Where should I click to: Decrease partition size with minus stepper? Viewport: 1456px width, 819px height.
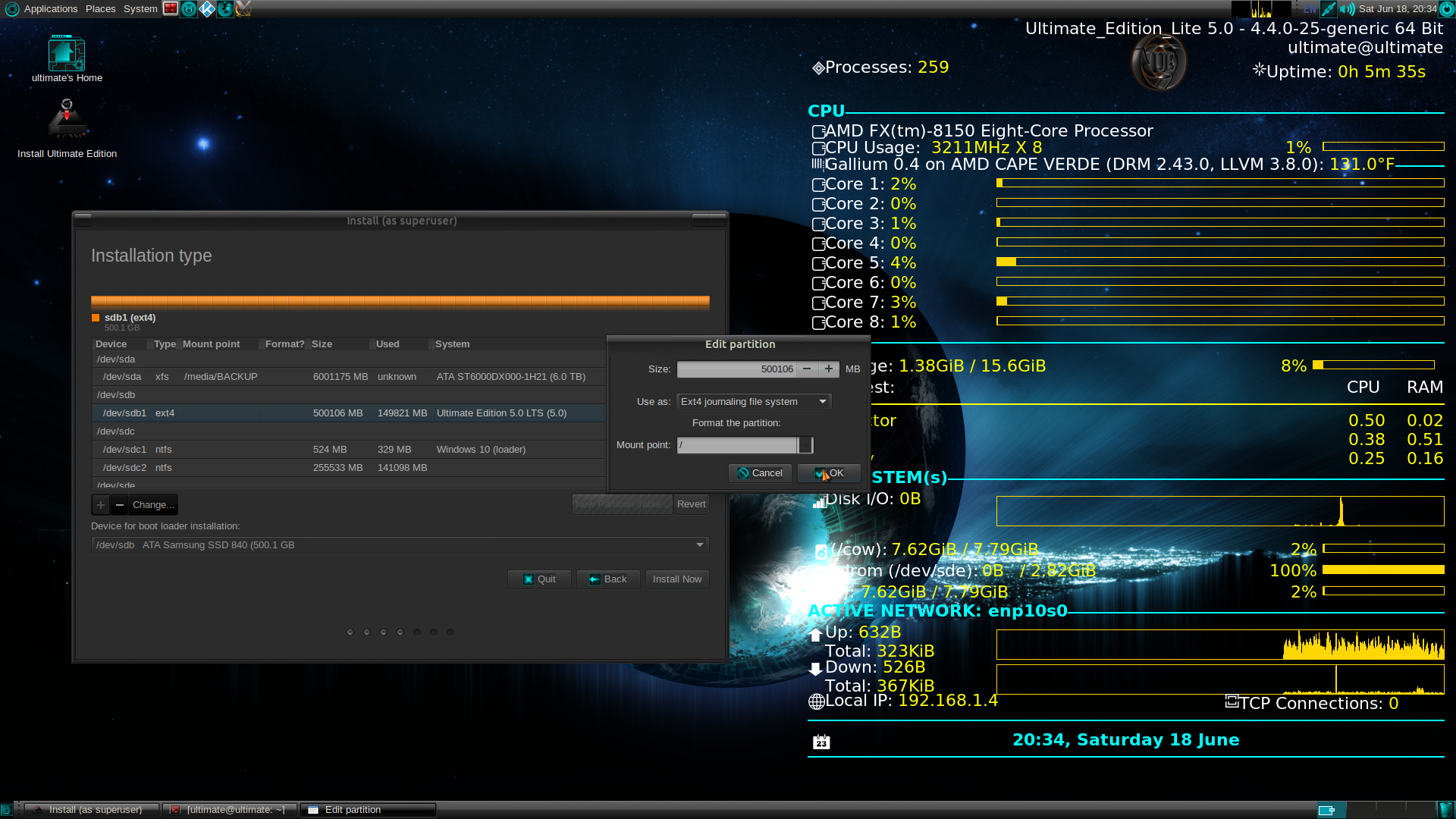tap(807, 369)
